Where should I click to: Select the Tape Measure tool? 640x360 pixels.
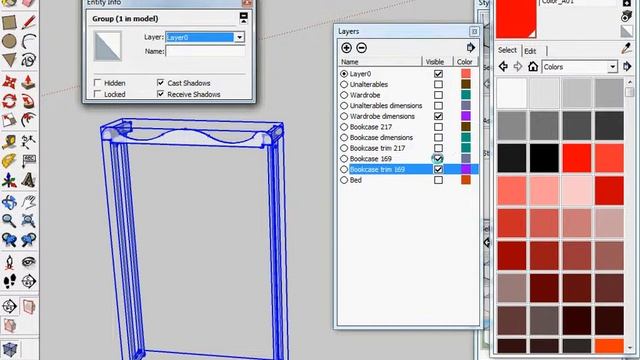point(9,142)
